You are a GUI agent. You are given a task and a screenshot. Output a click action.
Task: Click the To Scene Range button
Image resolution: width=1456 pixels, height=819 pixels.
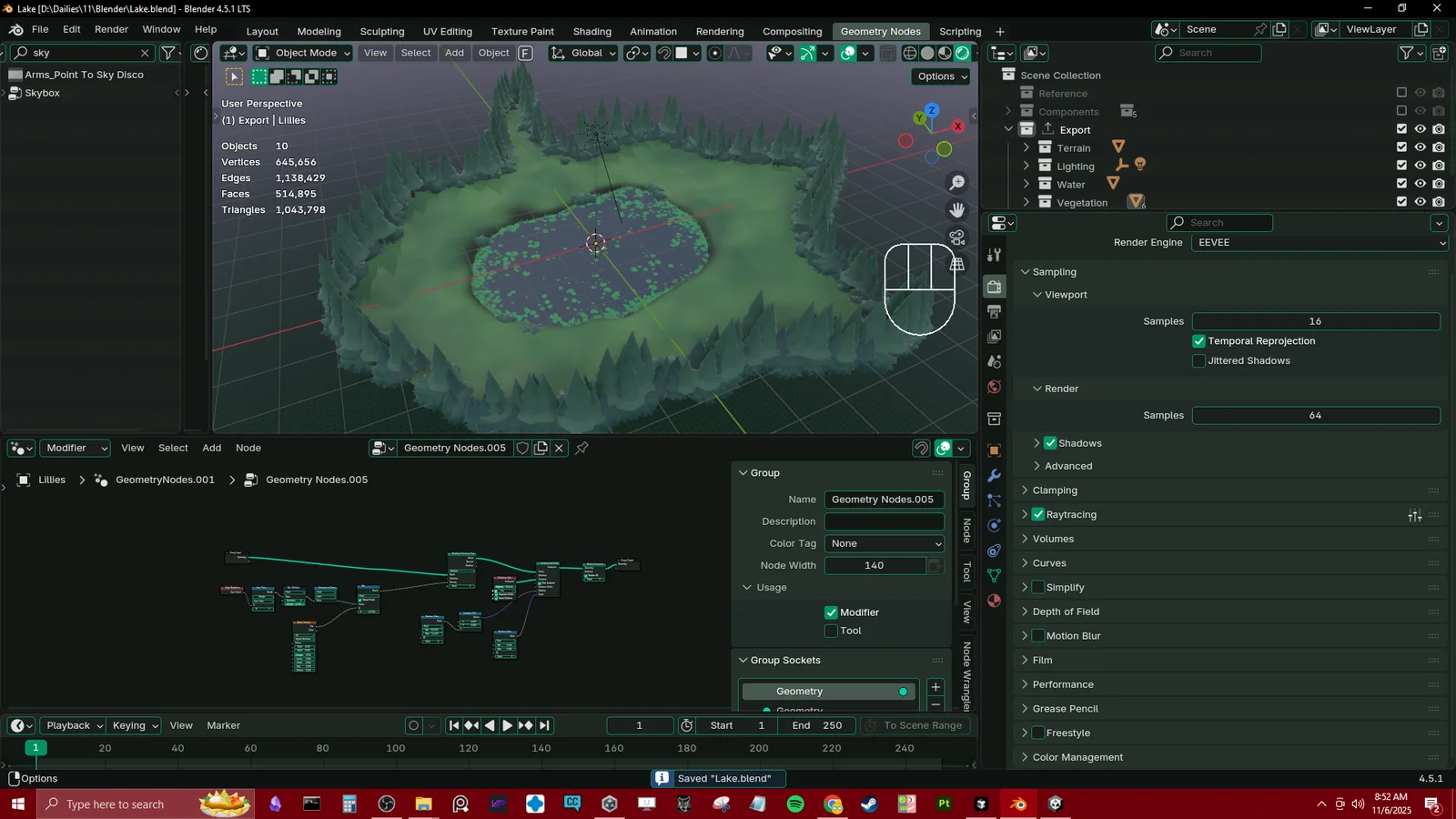[x=922, y=726]
